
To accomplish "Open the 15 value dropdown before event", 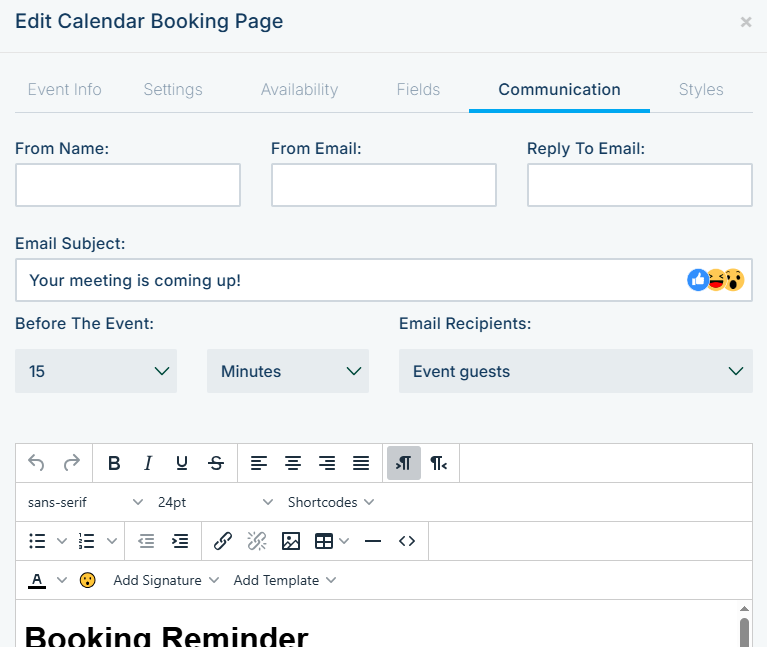I will (96, 371).
